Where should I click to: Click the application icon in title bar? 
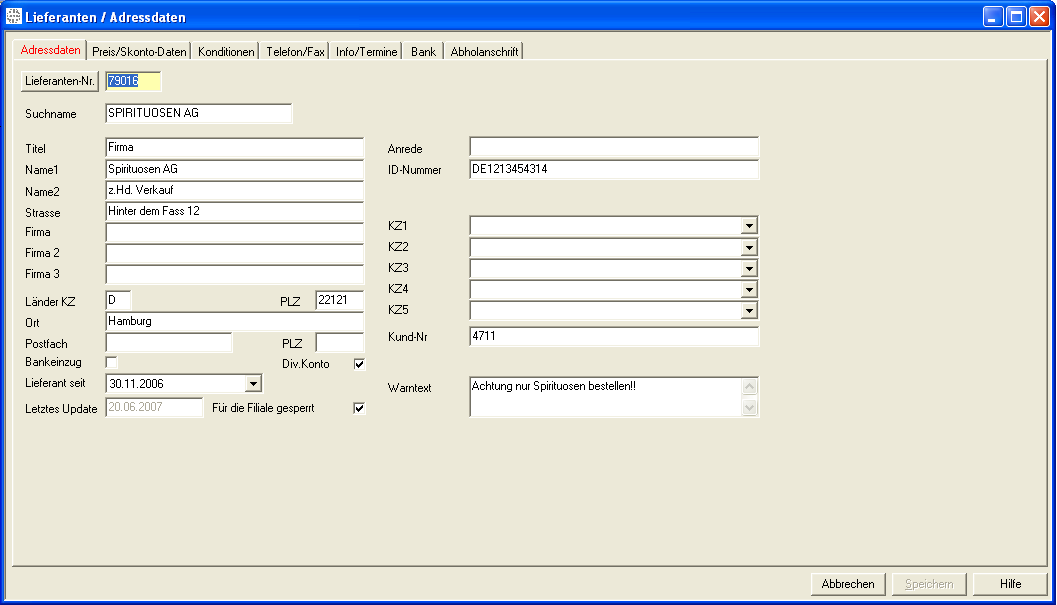coord(14,17)
